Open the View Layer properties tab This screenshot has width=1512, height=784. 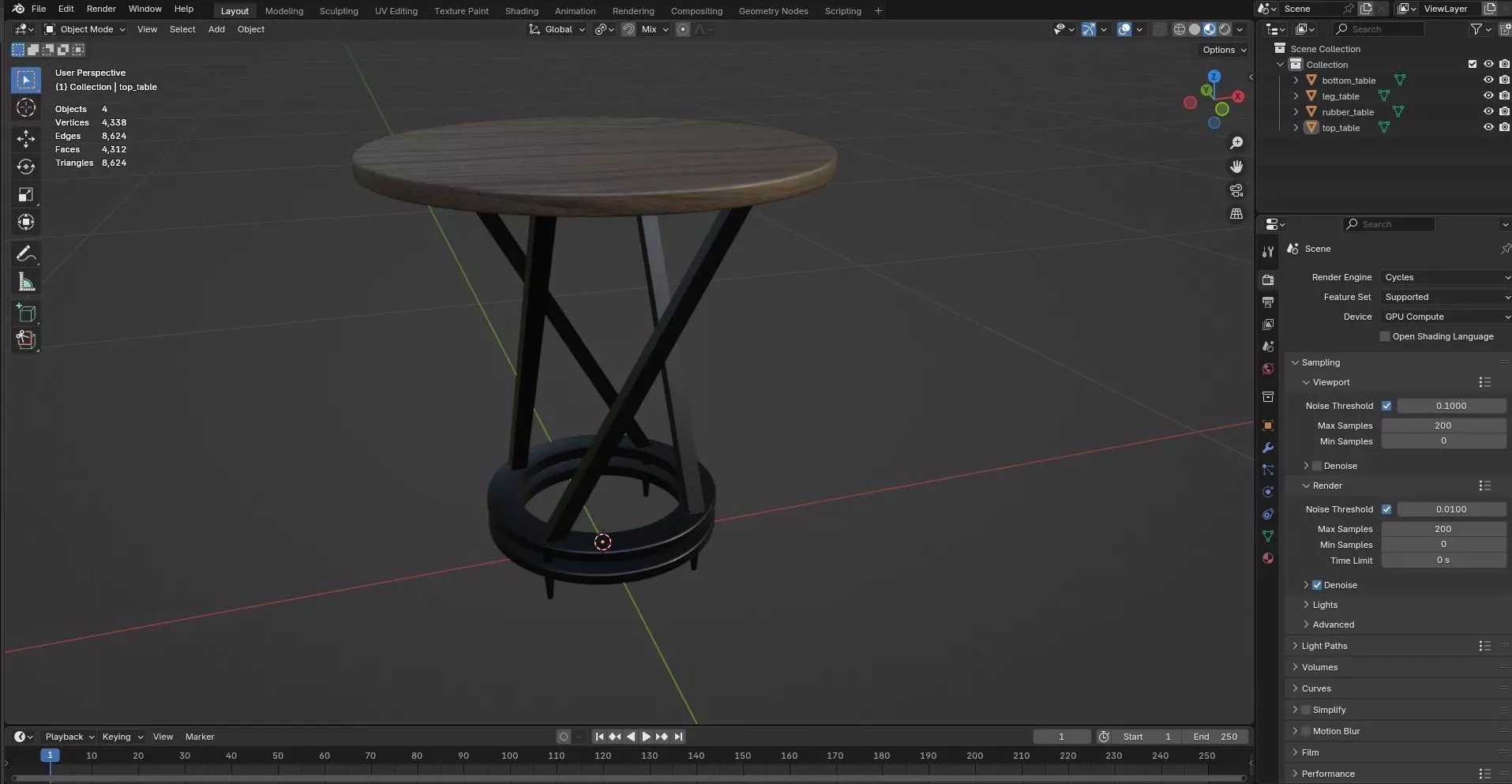pyautogui.click(x=1268, y=324)
